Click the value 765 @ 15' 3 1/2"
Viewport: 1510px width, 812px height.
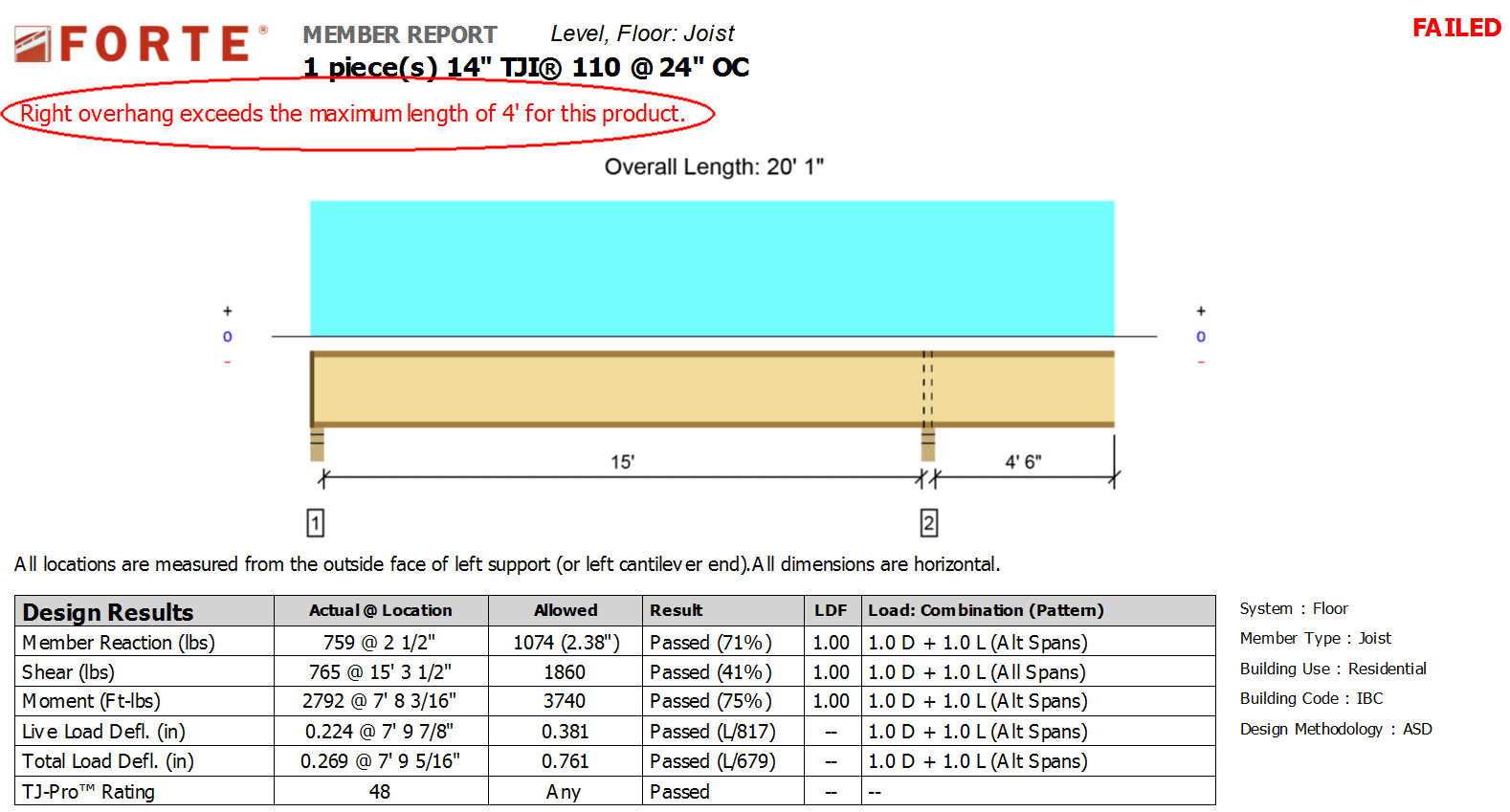(380, 672)
